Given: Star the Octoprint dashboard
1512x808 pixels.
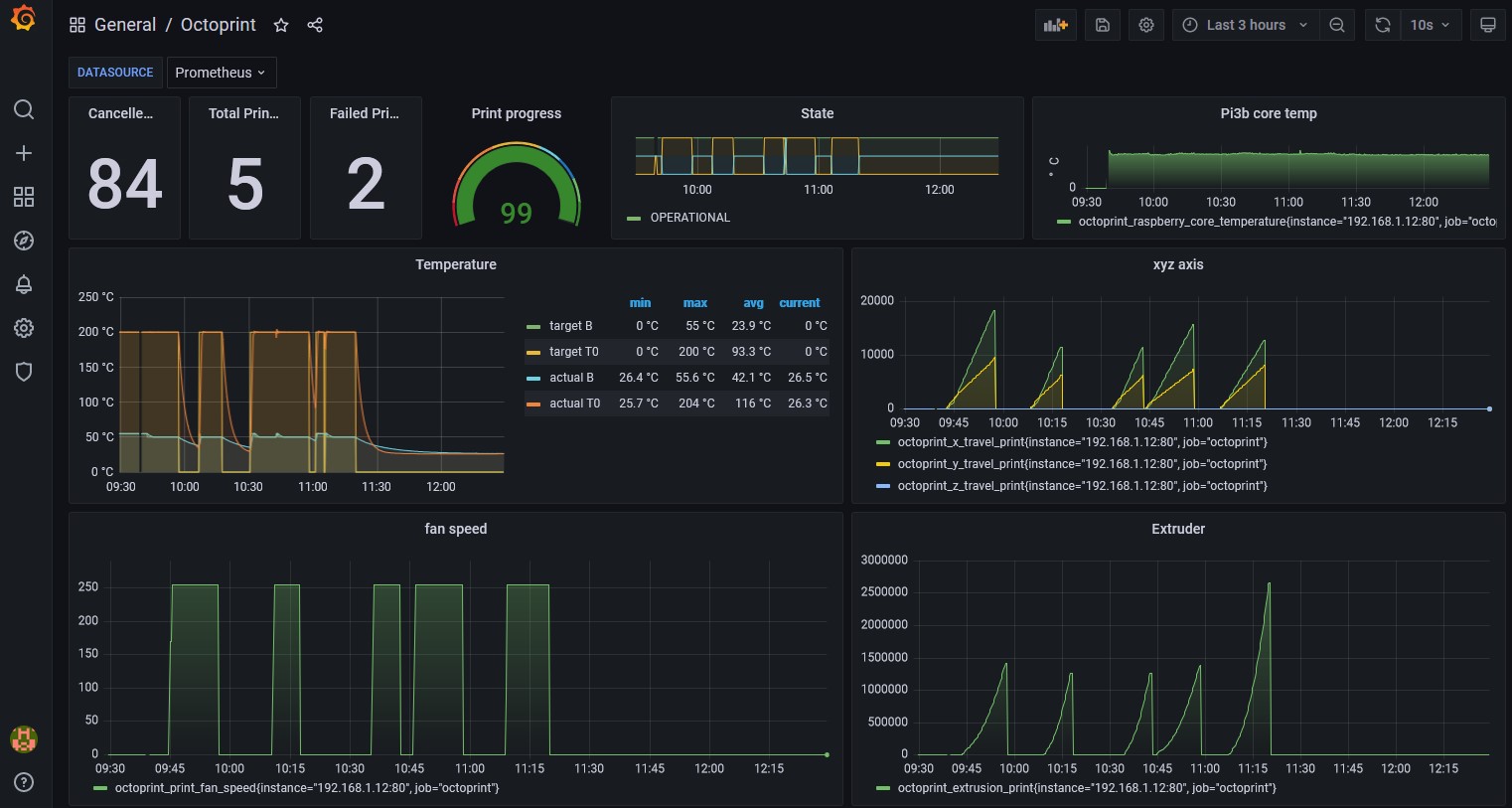Looking at the screenshot, I should (x=281, y=25).
